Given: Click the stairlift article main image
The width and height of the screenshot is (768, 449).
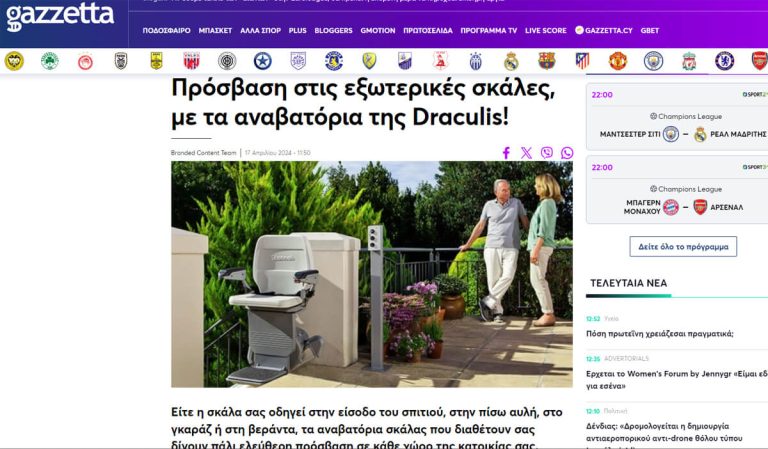Looking at the screenshot, I should coord(372,274).
